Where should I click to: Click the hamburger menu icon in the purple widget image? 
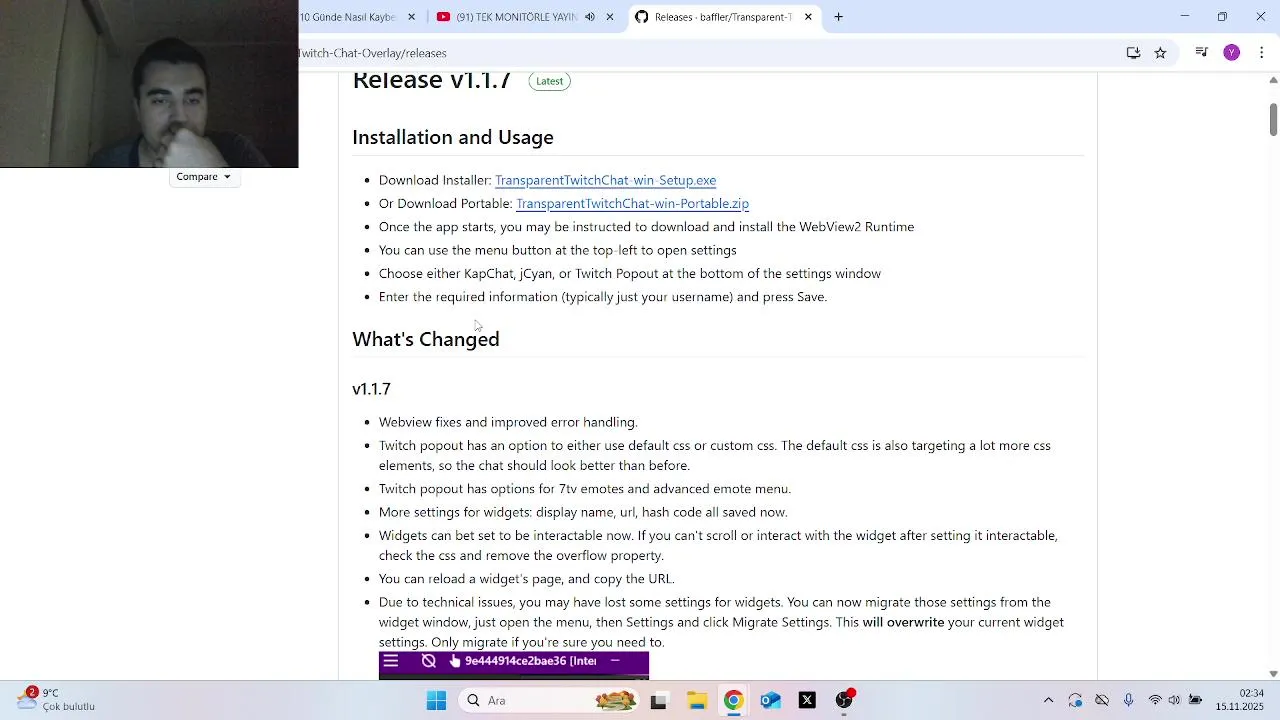[x=391, y=661]
